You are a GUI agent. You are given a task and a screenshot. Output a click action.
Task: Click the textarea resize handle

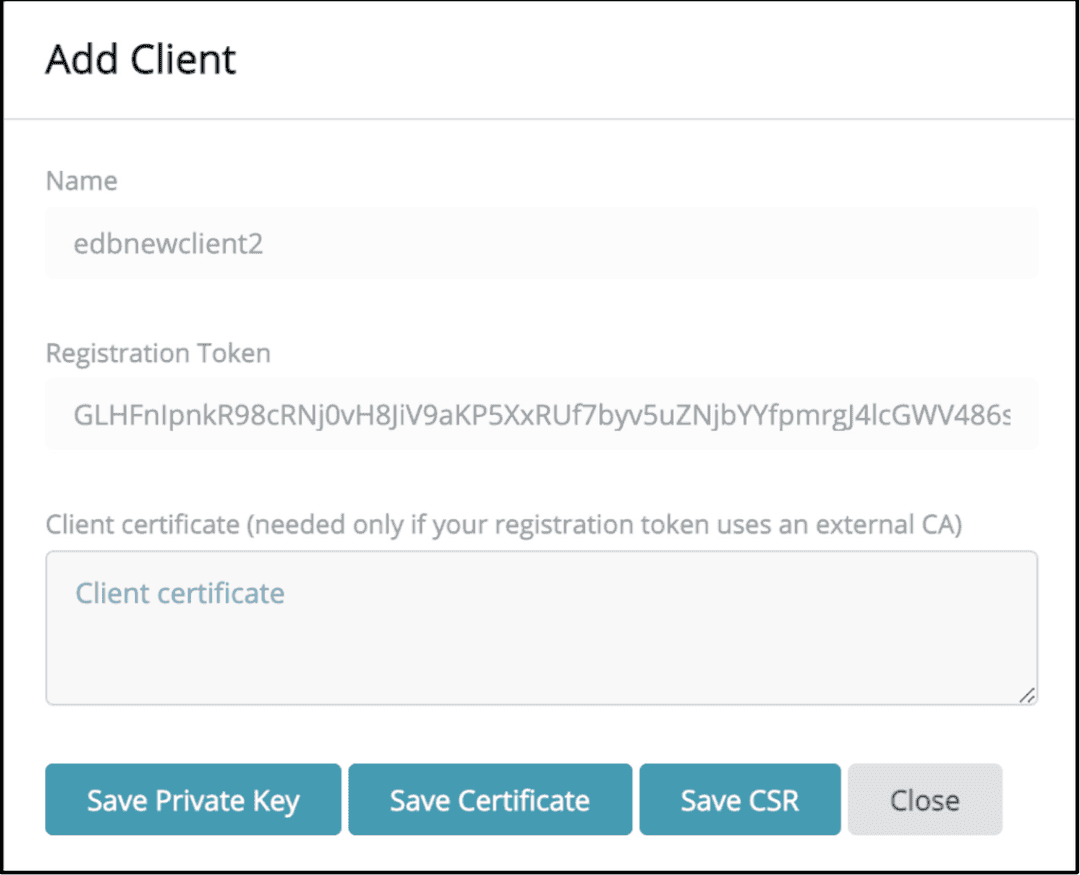click(1028, 696)
